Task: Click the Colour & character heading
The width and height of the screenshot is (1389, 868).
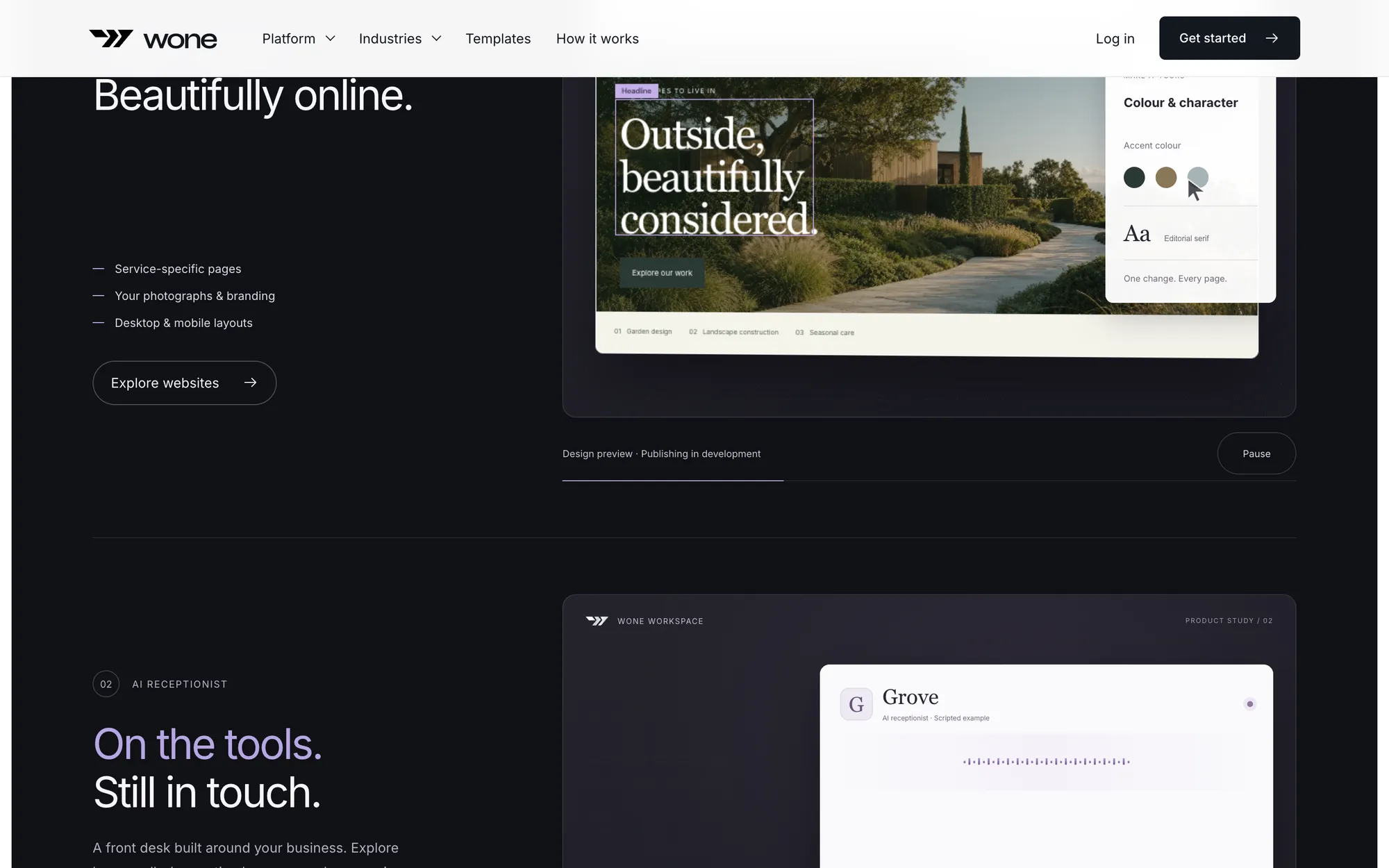Action: [1181, 103]
